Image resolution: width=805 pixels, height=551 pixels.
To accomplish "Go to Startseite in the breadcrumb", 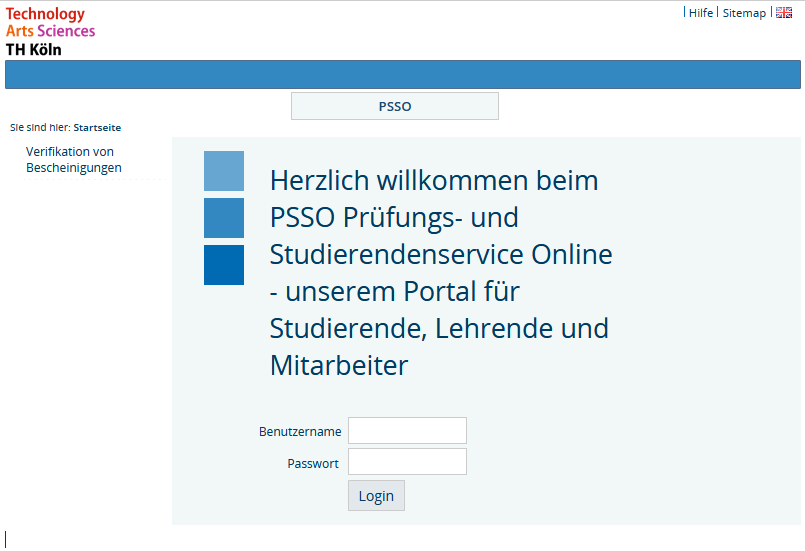I will coord(97,128).
